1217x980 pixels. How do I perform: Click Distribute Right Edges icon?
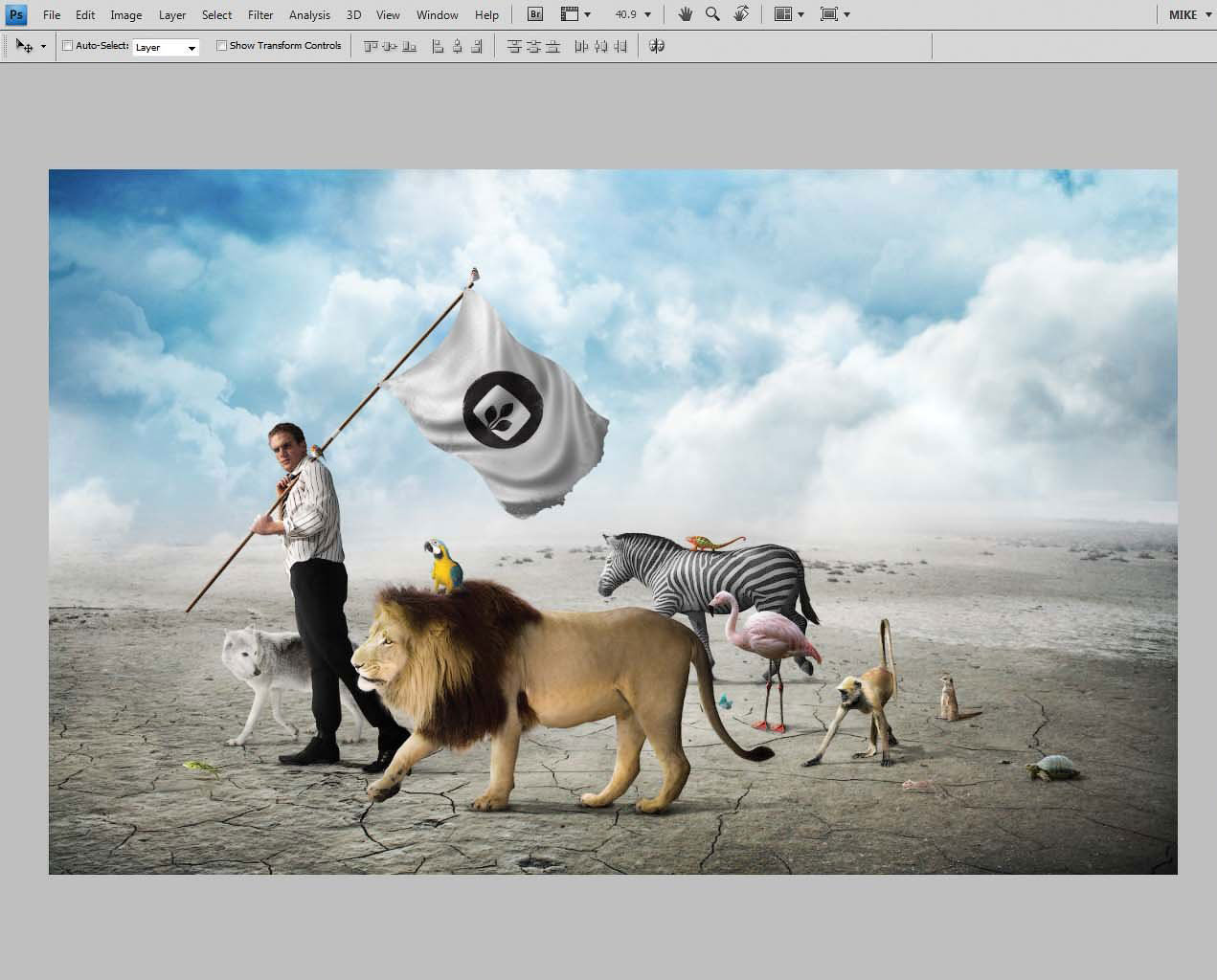tap(620, 46)
